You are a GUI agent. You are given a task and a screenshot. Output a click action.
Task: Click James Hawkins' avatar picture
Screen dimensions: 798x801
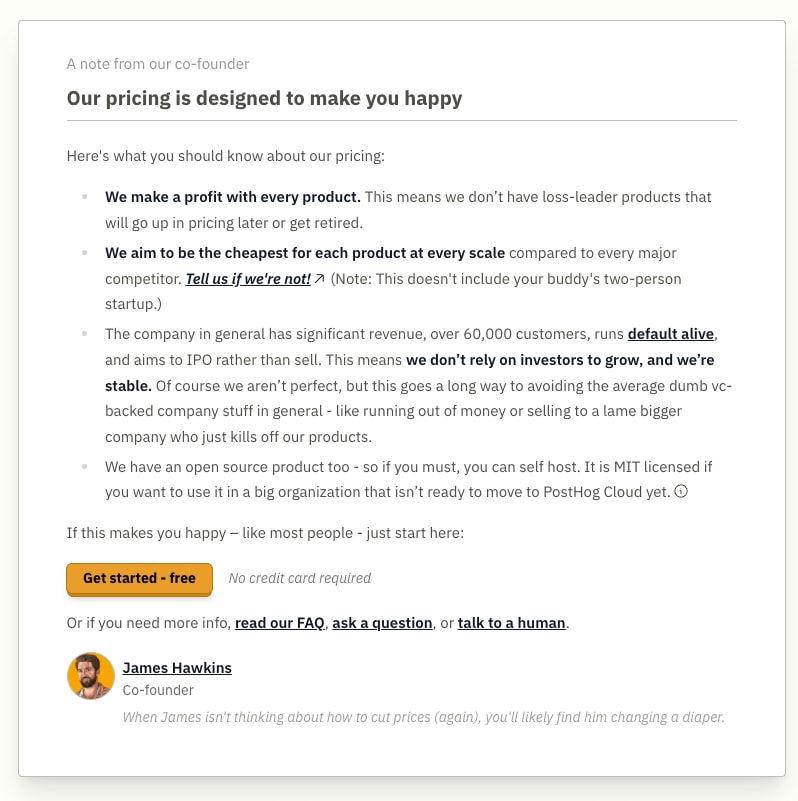point(91,676)
